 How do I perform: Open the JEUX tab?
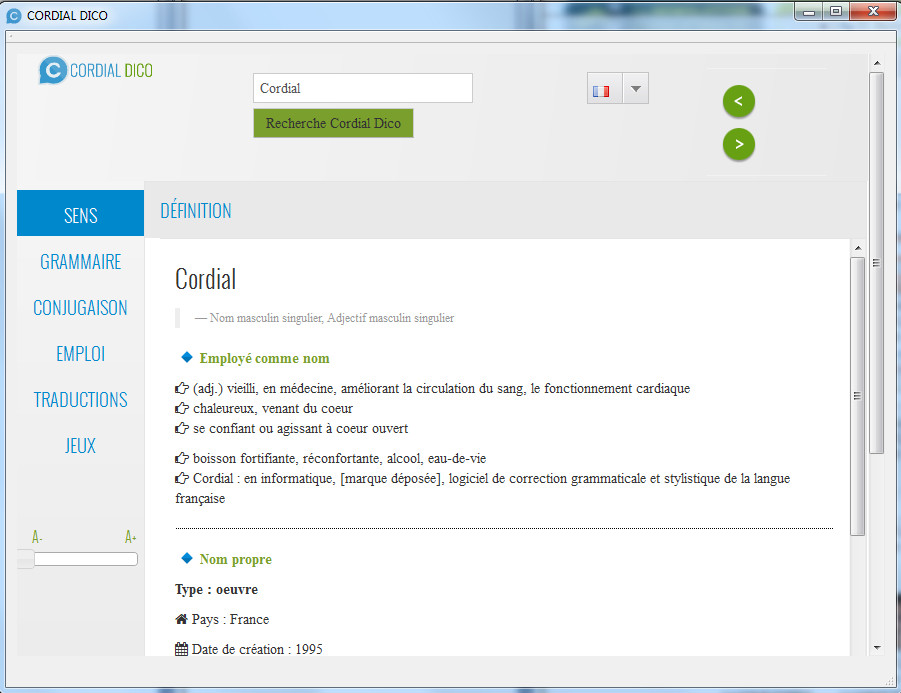(x=80, y=445)
